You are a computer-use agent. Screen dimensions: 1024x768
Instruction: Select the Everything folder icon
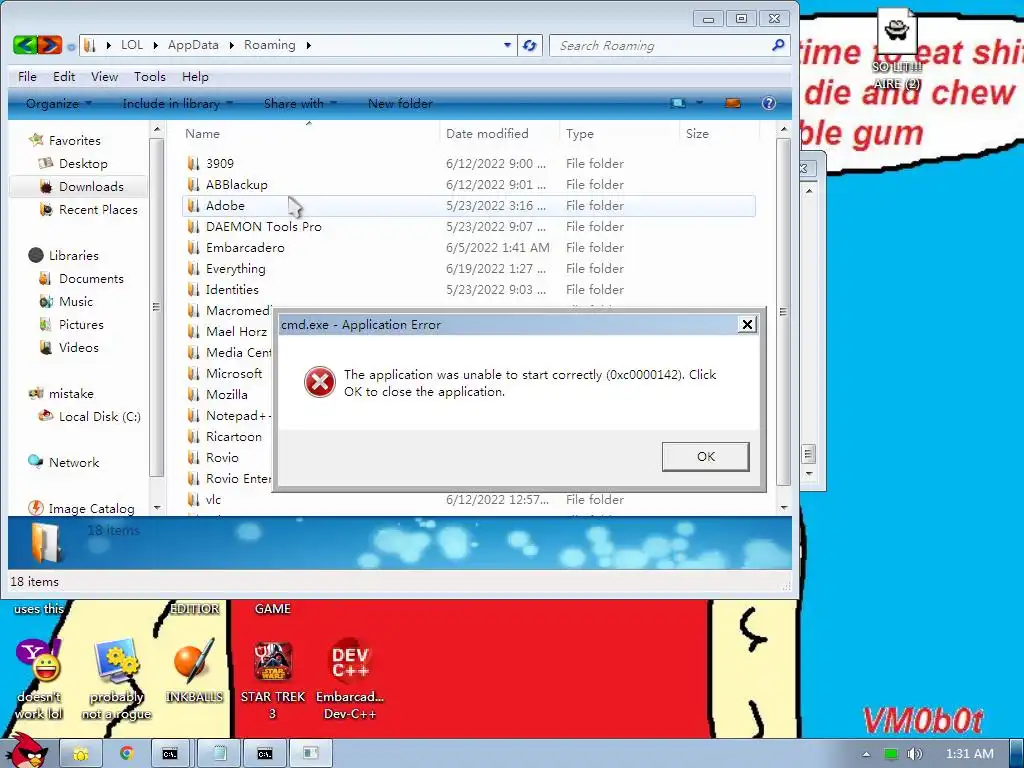point(193,268)
